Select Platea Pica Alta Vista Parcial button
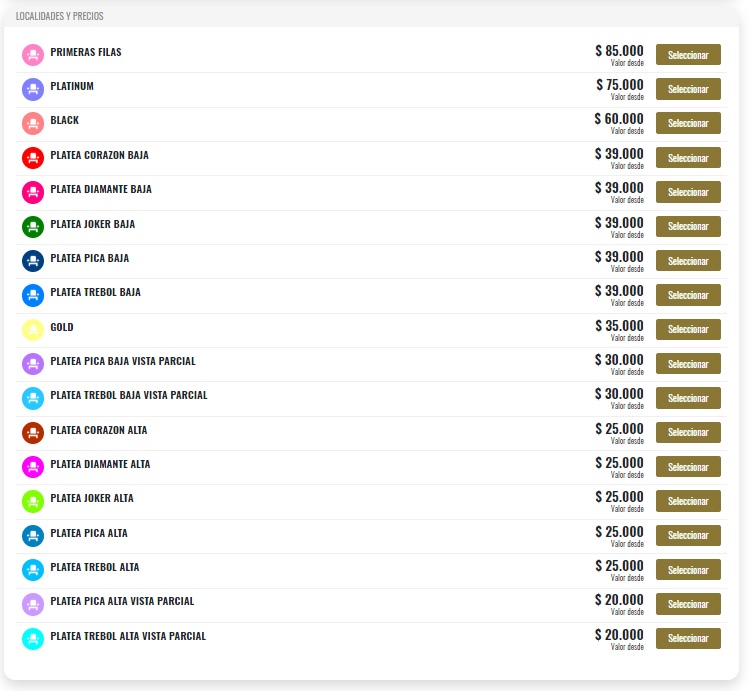This screenshot has height=691, width=751. click(688, 604)
